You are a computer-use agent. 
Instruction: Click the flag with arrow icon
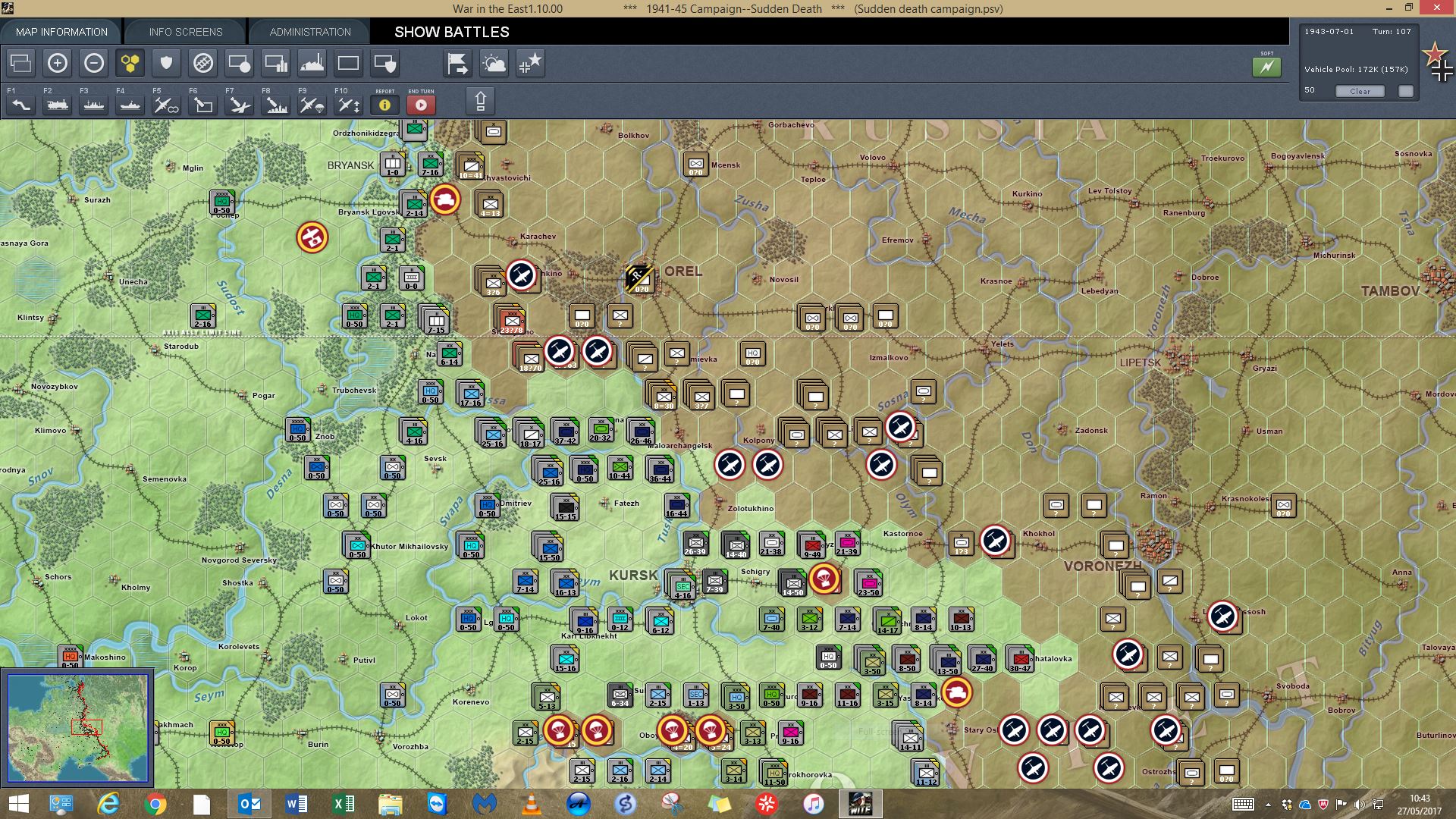[x=458, y=63]
